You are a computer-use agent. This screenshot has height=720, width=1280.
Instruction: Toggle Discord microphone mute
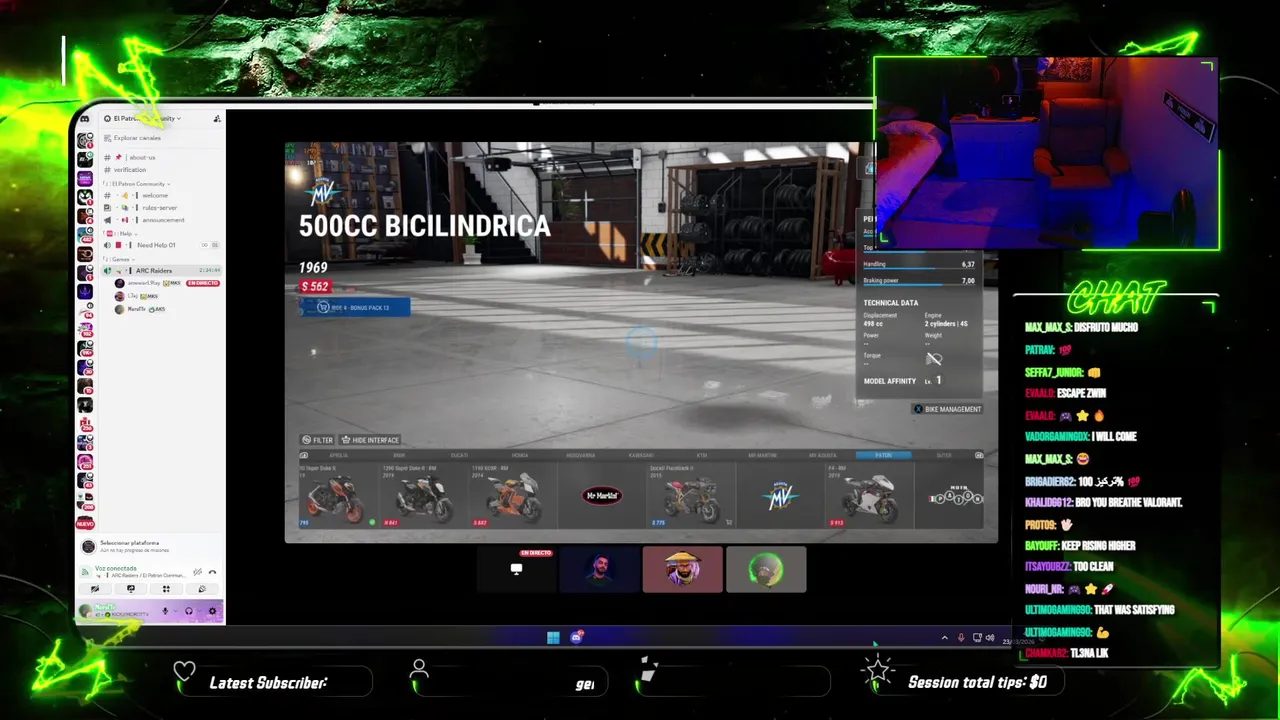pos(165,611)
